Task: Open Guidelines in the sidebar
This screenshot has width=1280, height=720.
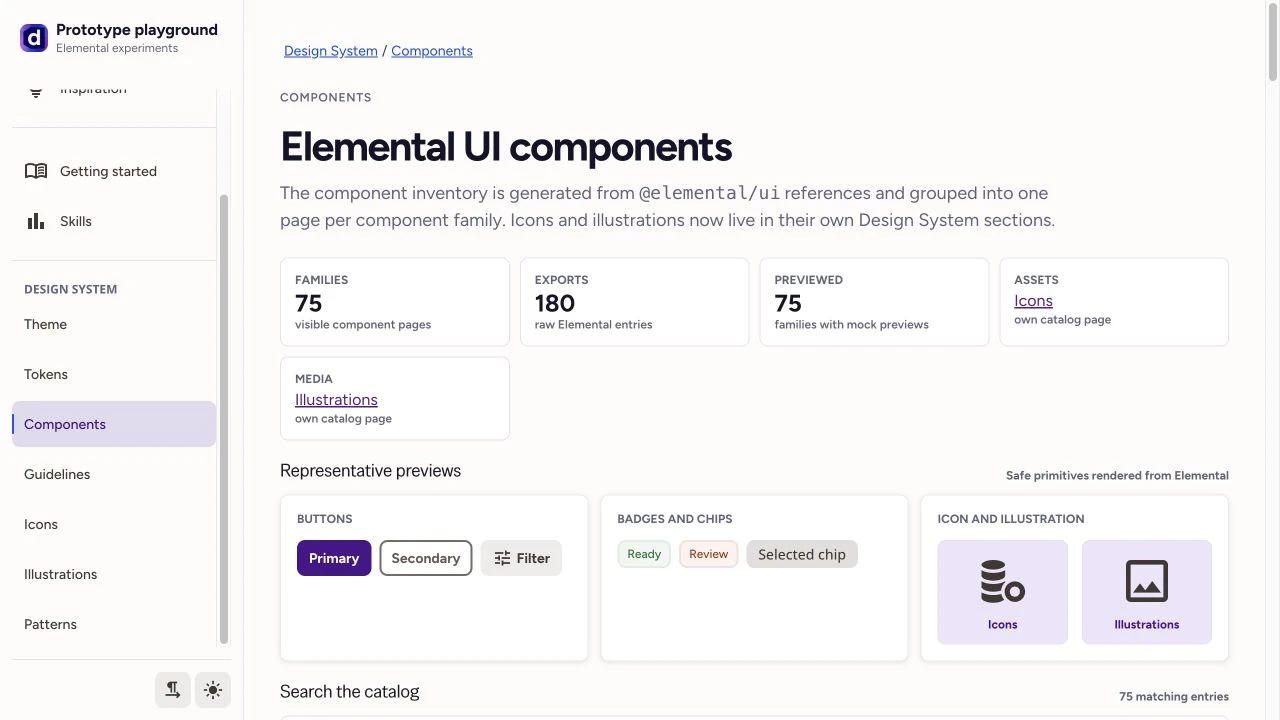Action: (114, 474)
